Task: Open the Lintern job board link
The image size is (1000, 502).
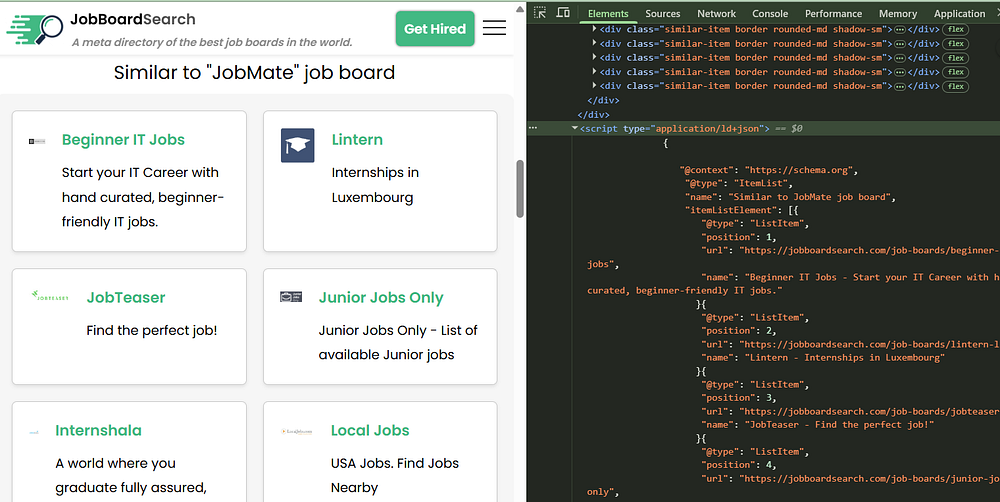Action: pos(357,140)
